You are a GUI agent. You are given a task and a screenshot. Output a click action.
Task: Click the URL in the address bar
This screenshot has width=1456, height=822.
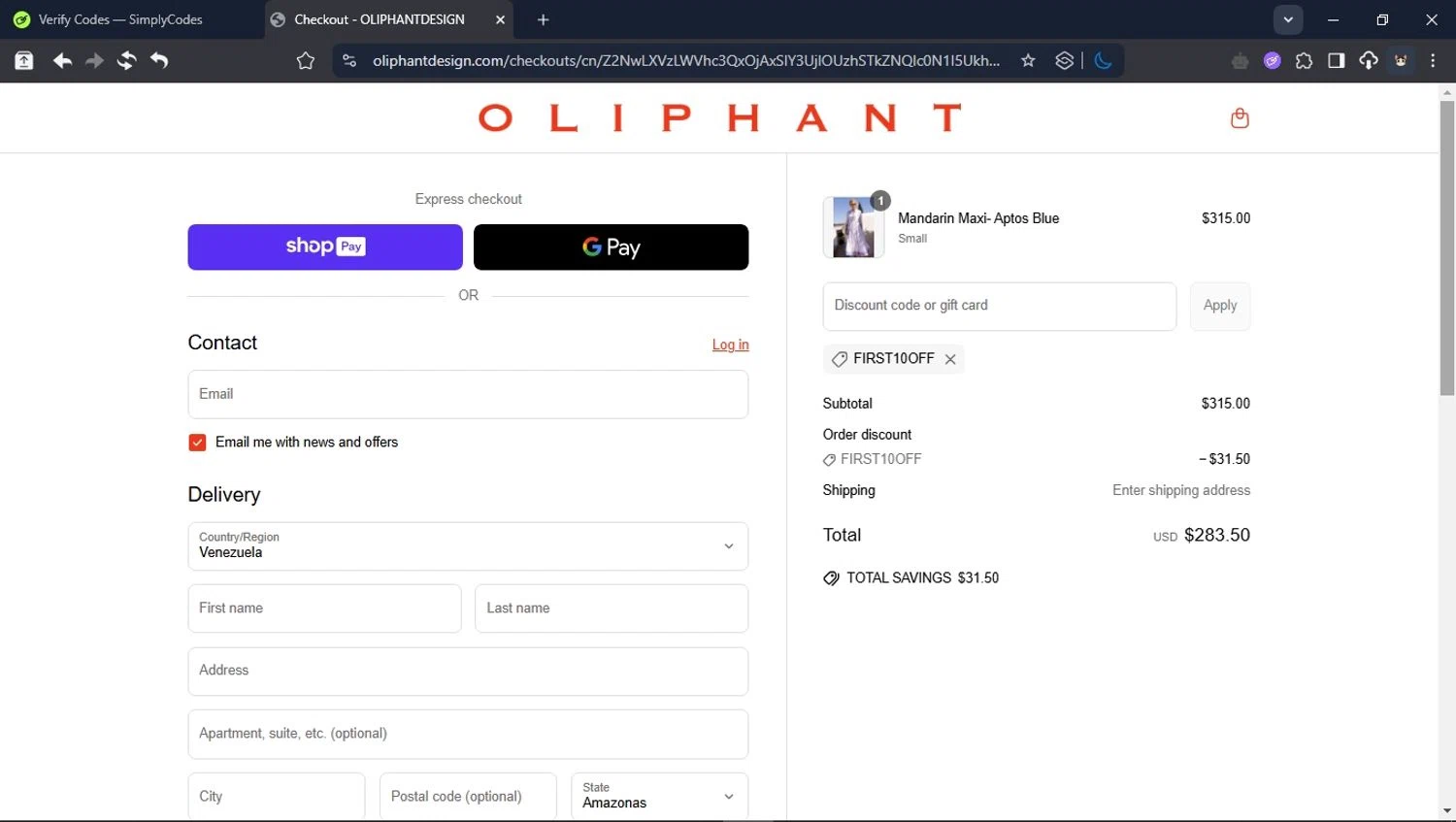coord(685,60)
